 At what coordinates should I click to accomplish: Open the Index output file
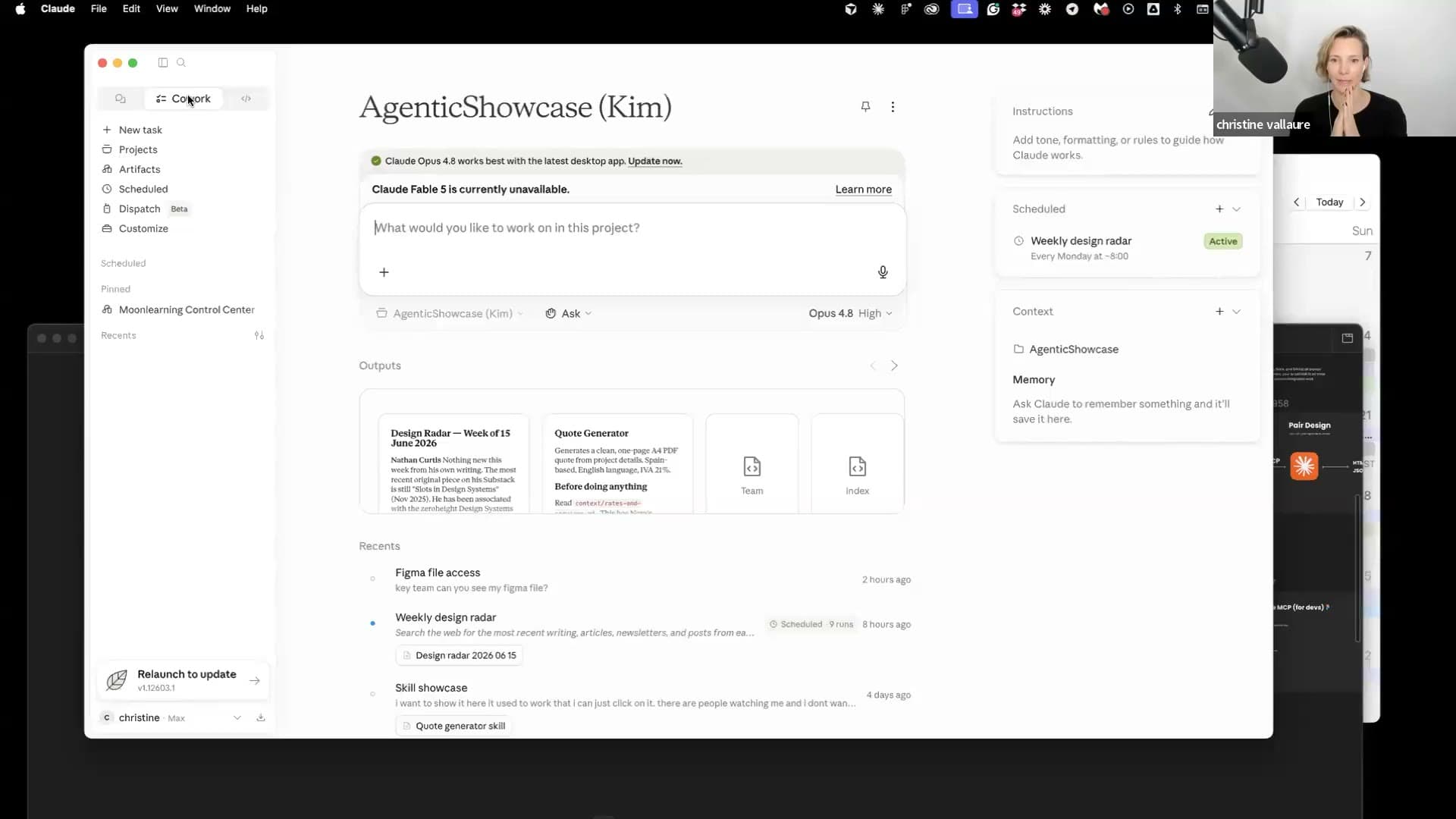857,464
